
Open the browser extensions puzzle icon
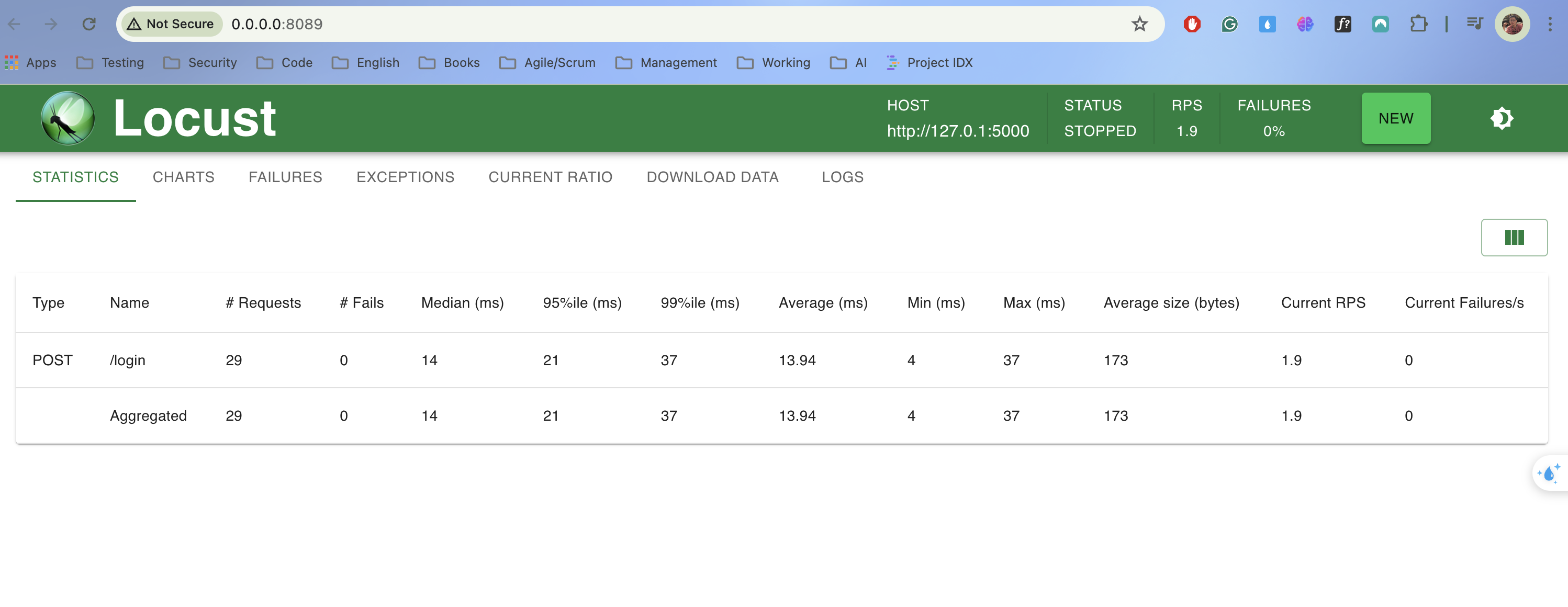pyautogui.click(x=1418, y=25)
